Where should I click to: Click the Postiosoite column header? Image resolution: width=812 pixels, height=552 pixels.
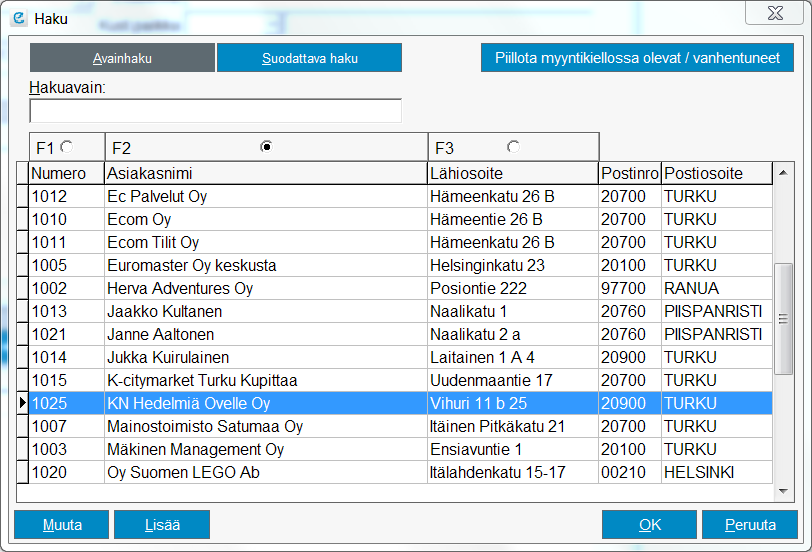click(x=717, y=173)
